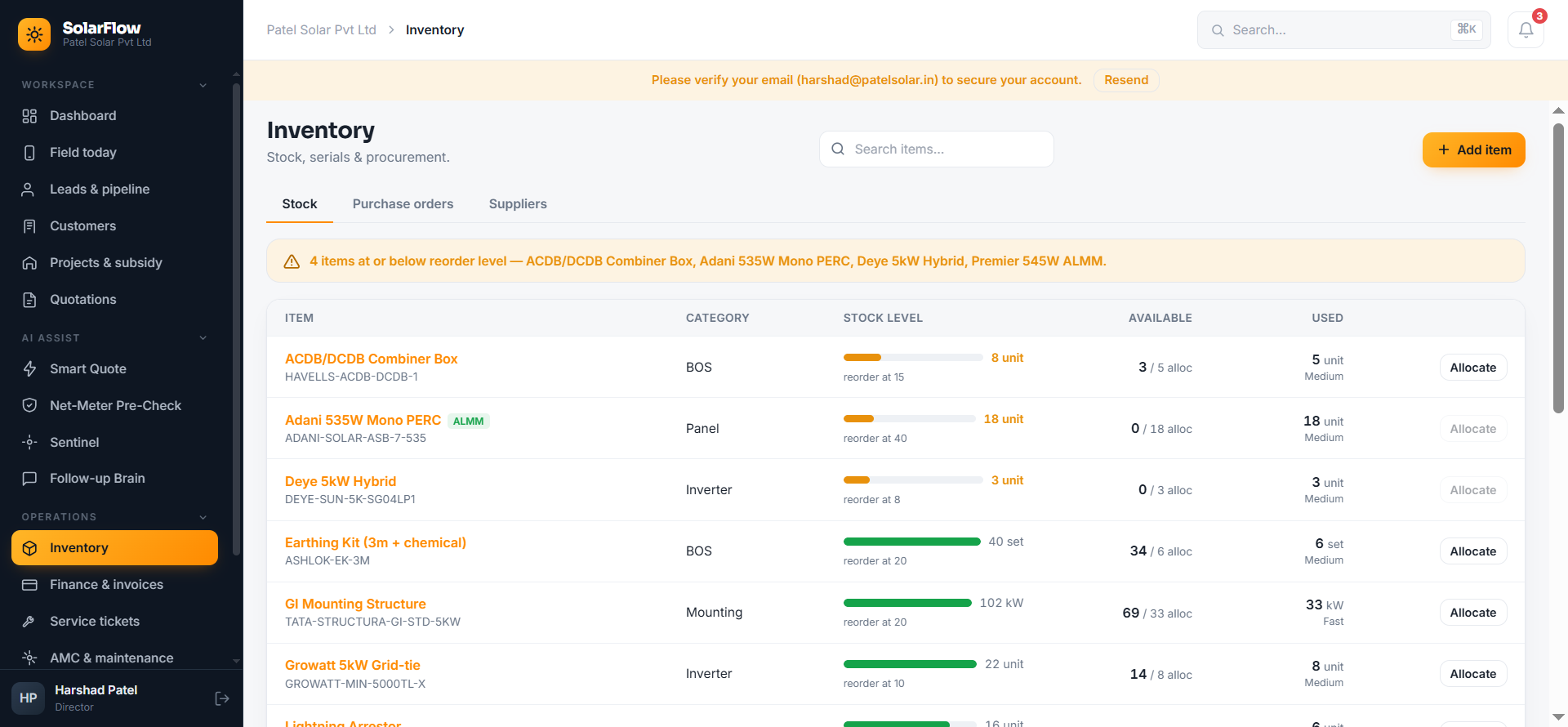This screenshot has width=1568, height=727.
Task: Click the Leads & pipeline person icon
Action: point(29,190)
